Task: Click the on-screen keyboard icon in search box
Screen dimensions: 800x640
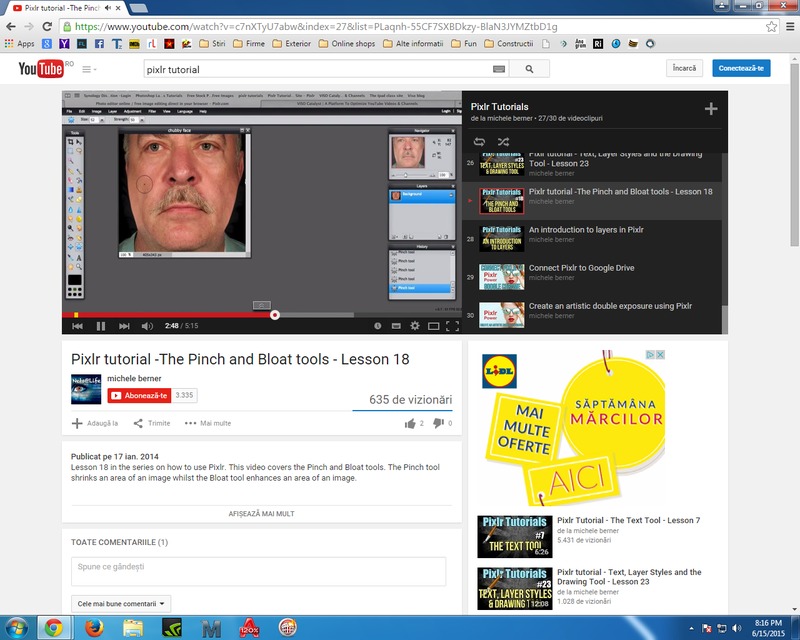Action: [x=499, y=69]
